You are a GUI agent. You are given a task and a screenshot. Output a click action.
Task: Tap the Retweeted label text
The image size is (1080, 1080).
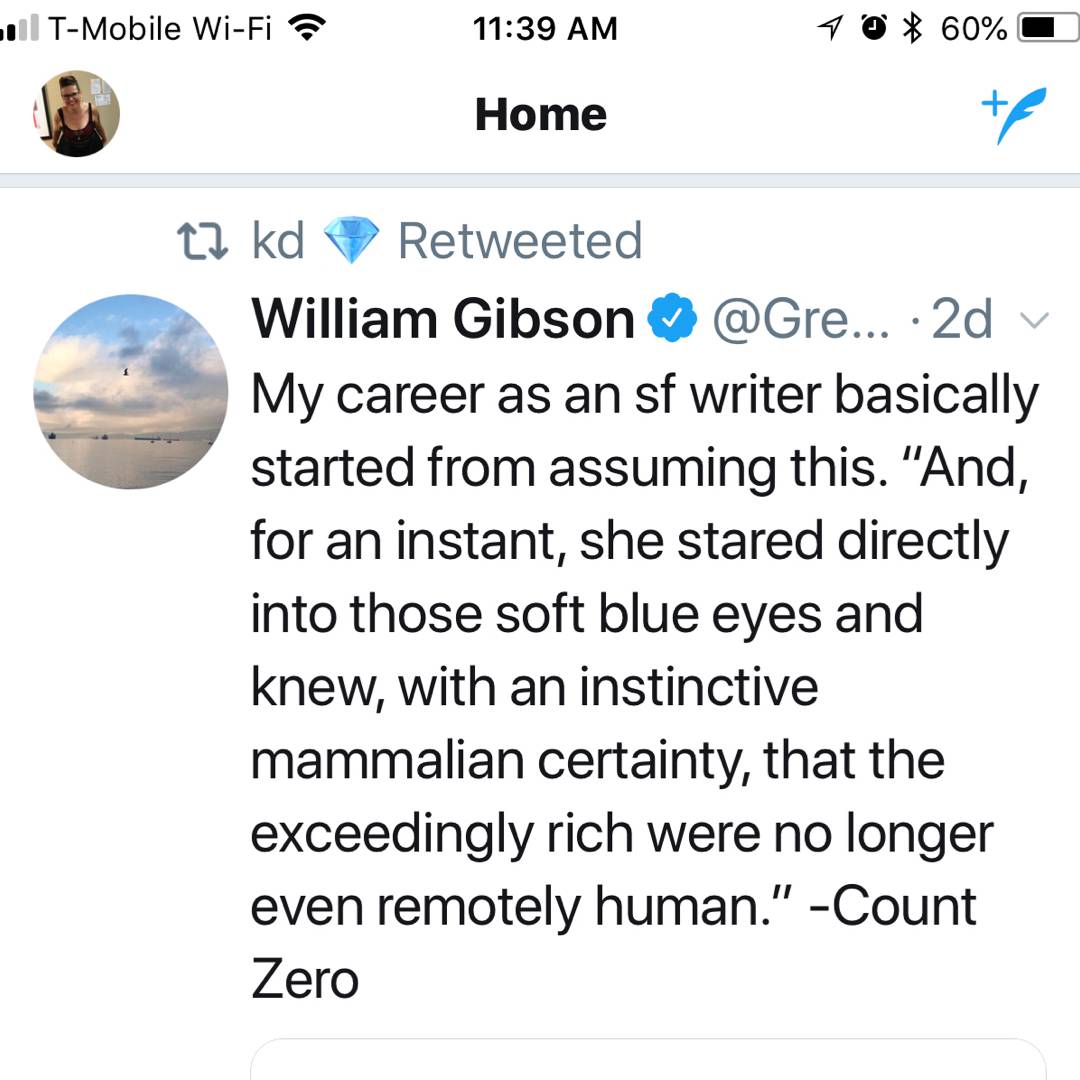tap(519, 242)
